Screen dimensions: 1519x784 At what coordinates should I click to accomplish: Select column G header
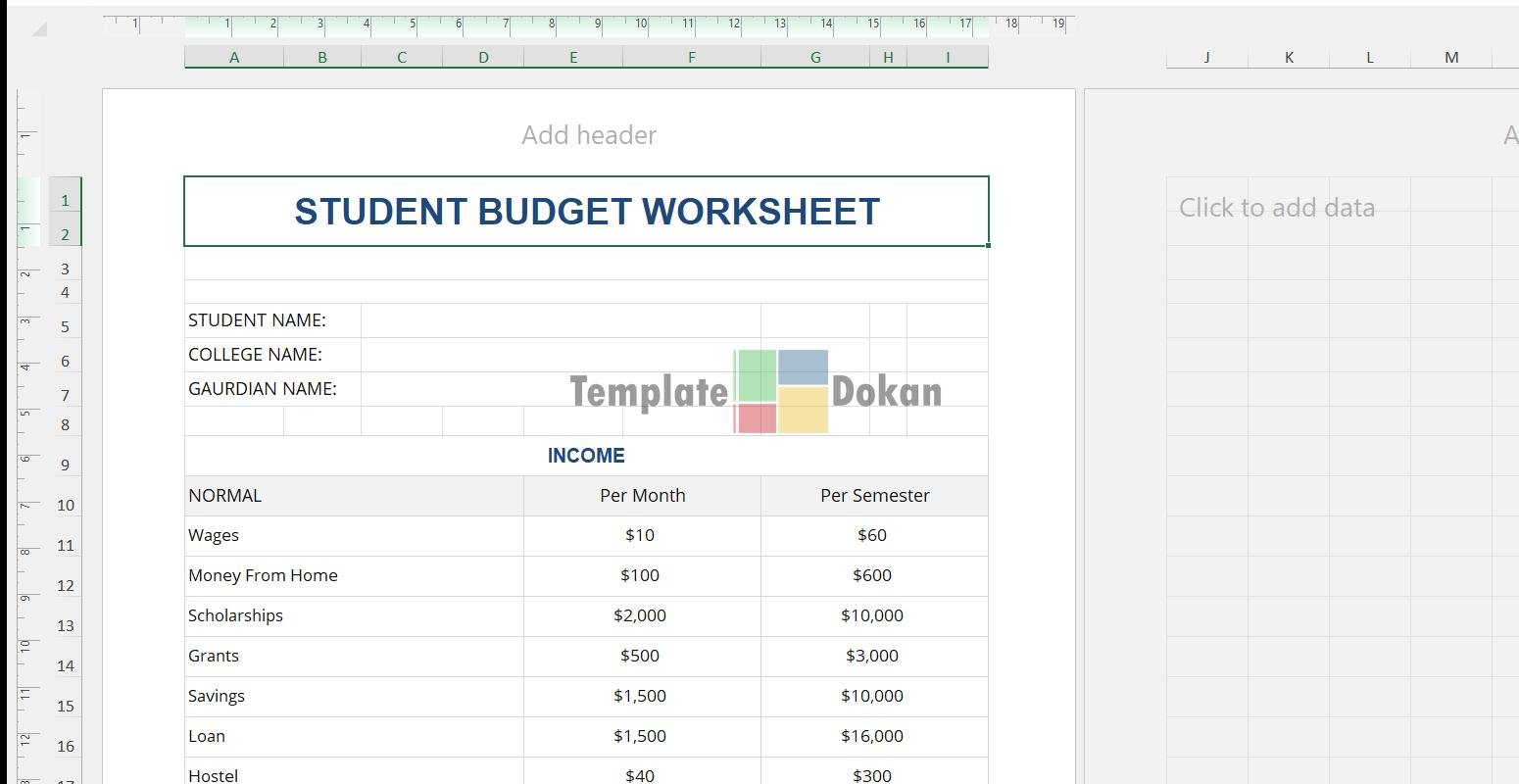[x=814, y=58]
